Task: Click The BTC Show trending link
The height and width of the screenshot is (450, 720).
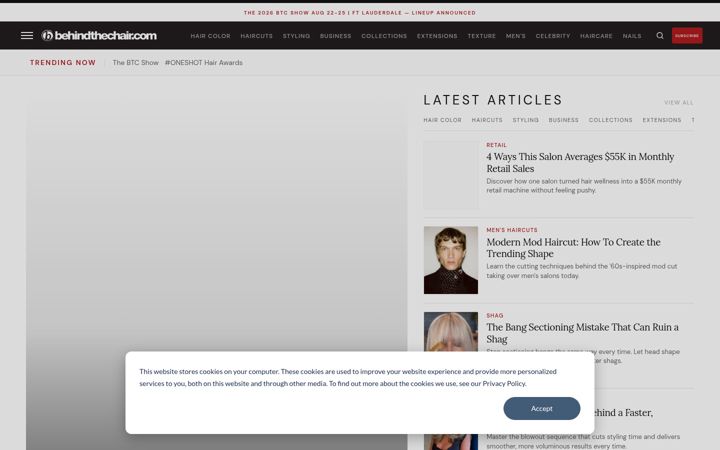Action: click(135, 62)
